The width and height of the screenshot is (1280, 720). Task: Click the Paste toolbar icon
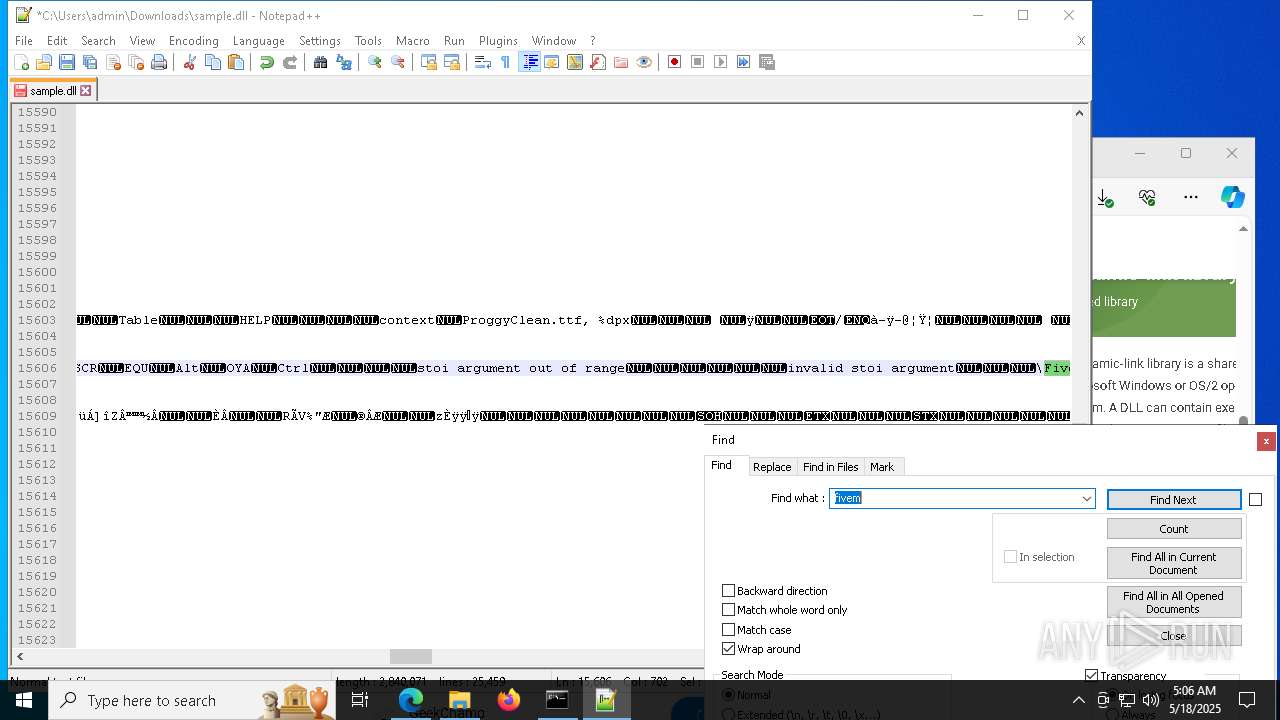click(236, 62)
